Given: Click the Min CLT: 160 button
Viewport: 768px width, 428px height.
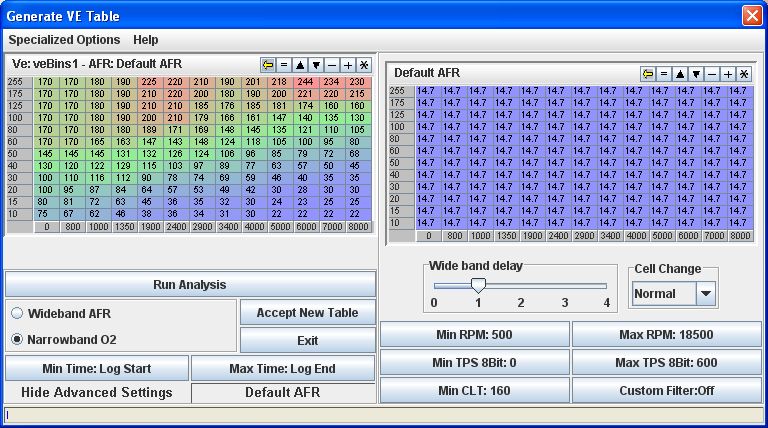Looking at the screenshot, I should coord(474,390).
